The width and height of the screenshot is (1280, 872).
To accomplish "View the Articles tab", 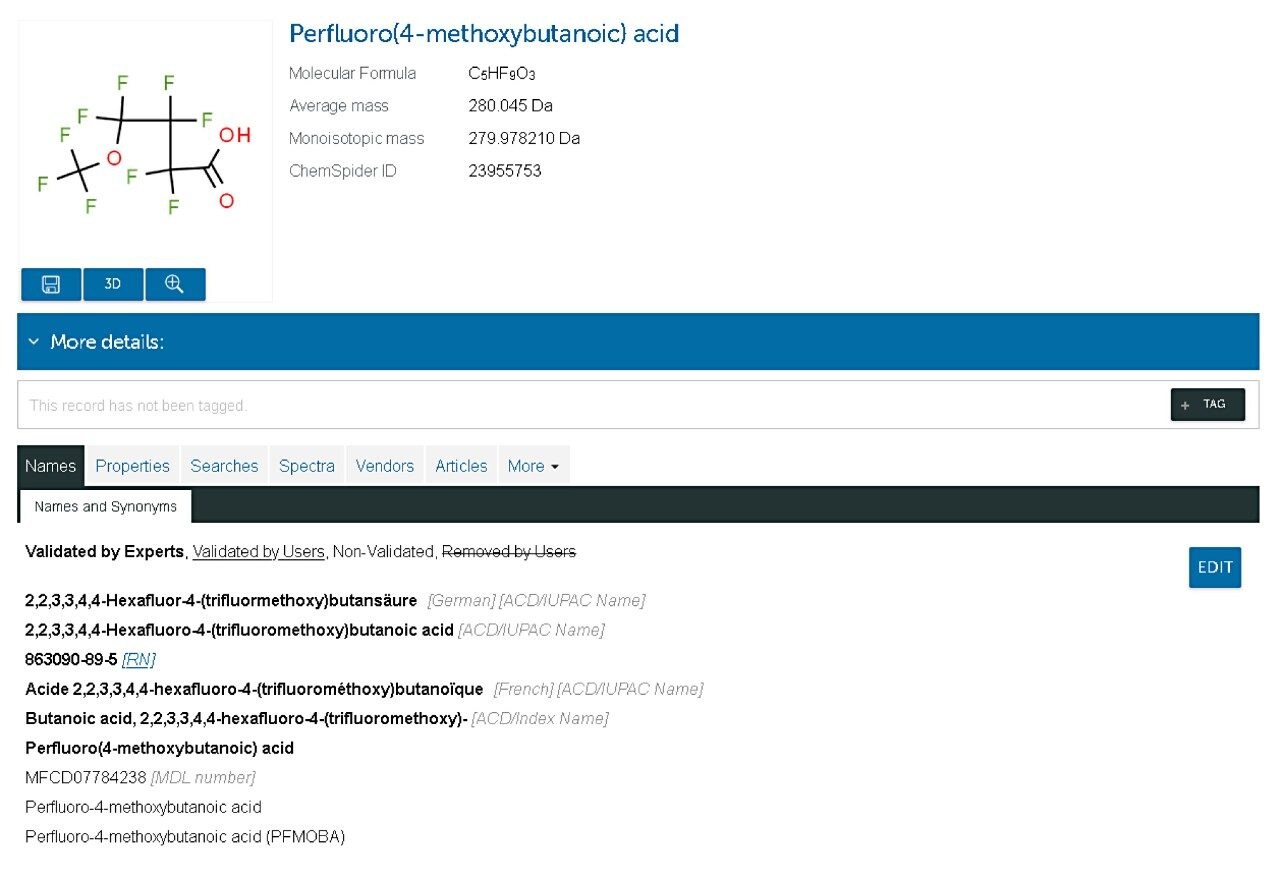I will 461,464.
